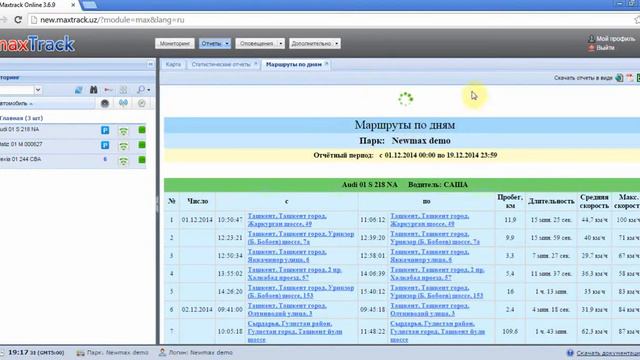Click the grey grid icon in left toolbar

[123, 90]
